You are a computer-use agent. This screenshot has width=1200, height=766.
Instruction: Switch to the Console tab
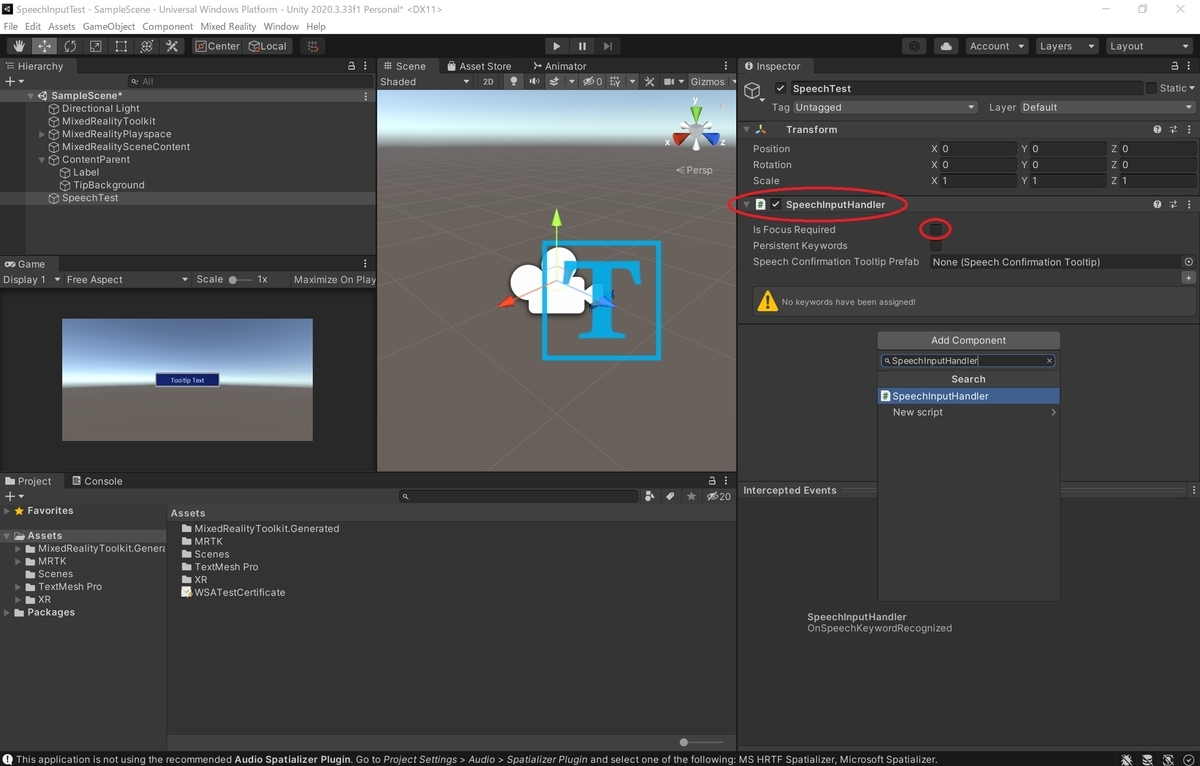97,481
